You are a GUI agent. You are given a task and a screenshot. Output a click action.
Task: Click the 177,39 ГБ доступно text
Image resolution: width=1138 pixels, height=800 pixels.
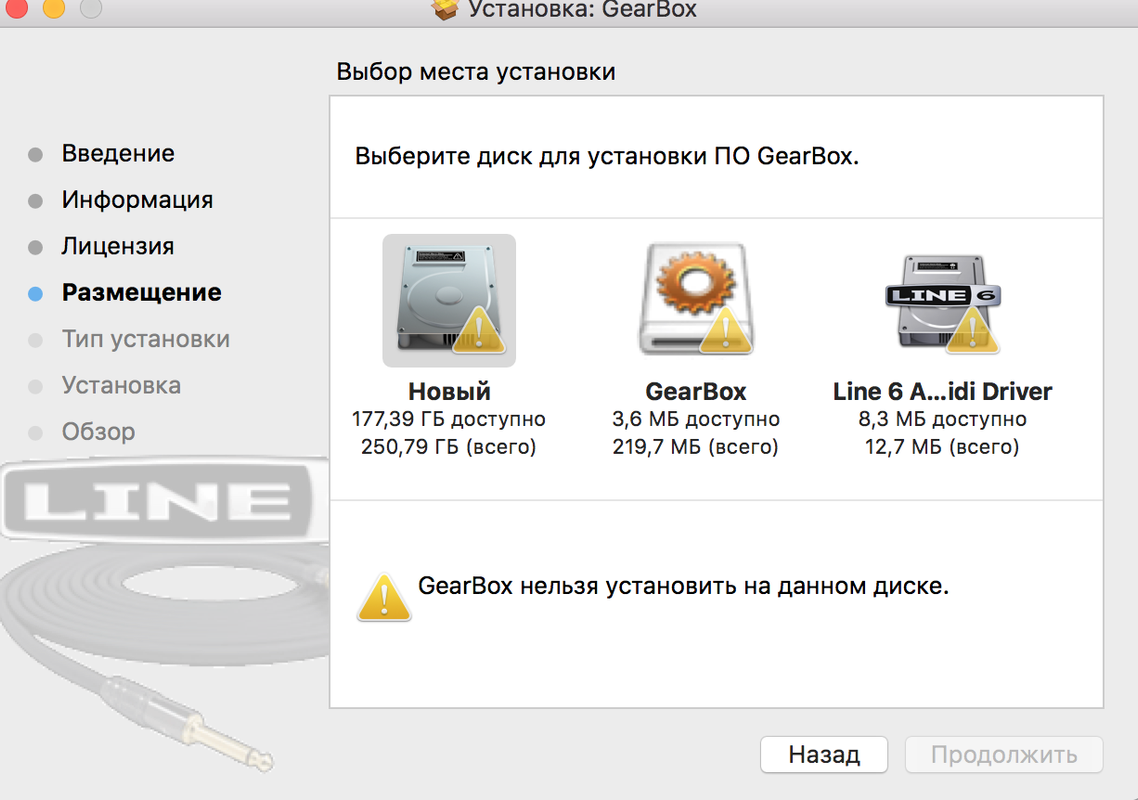click(449, 419)
